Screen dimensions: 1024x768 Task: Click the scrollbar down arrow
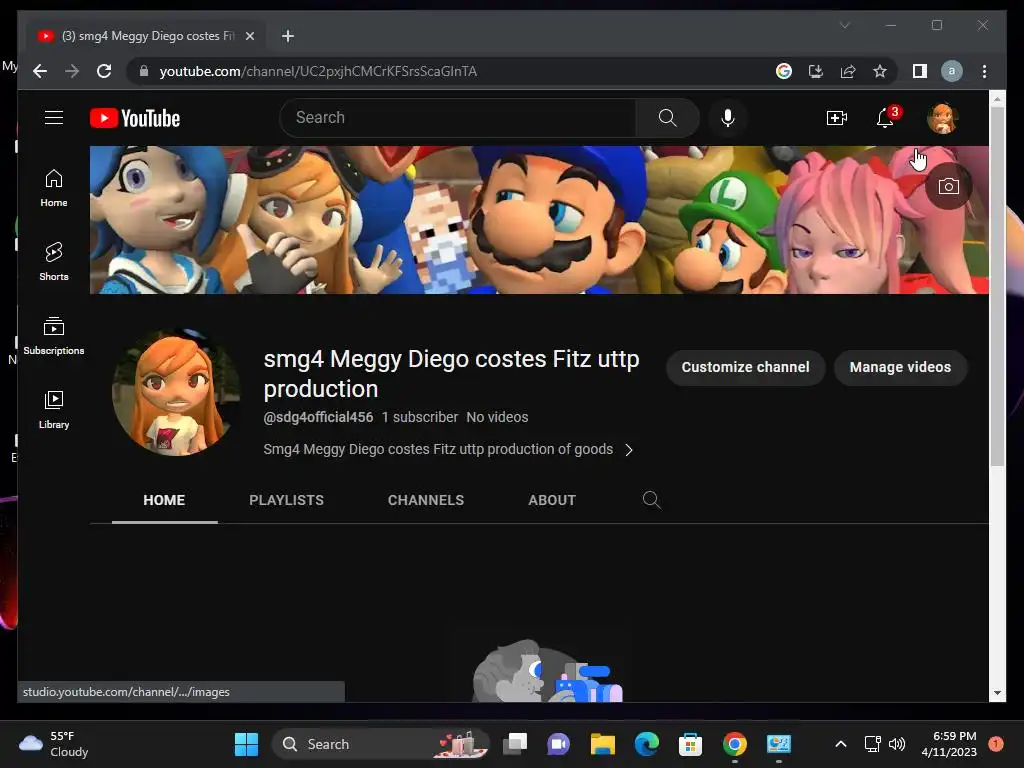pos(997,693)
